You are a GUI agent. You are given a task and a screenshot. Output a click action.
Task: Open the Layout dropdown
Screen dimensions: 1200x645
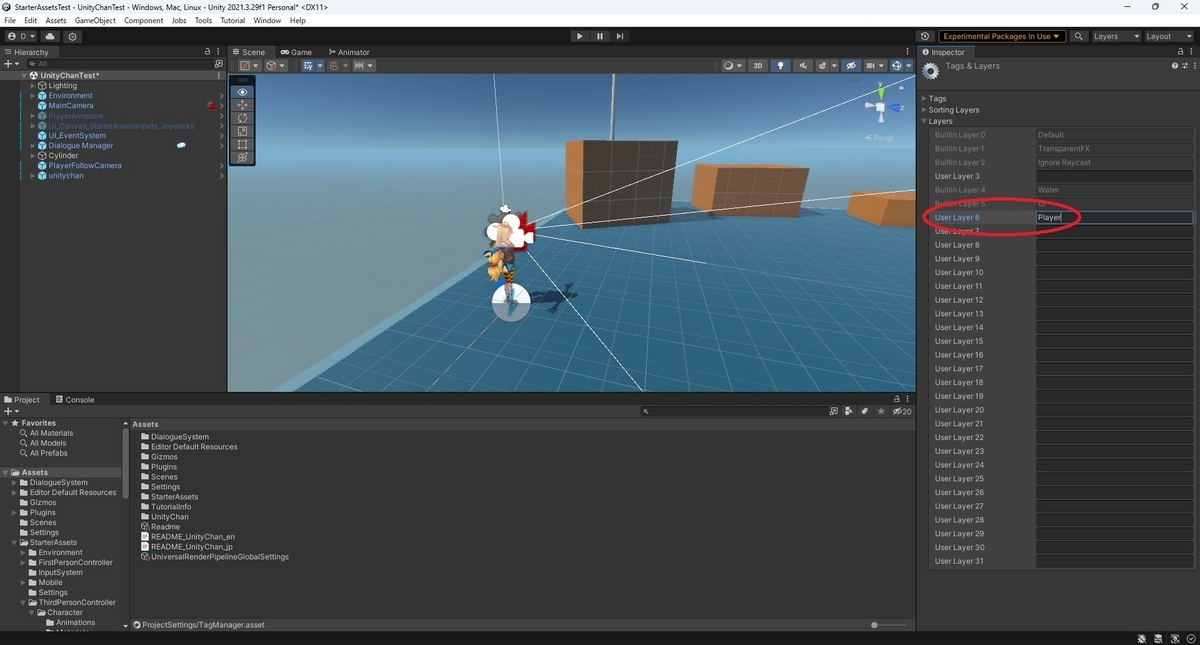[x=1168, y=36]
